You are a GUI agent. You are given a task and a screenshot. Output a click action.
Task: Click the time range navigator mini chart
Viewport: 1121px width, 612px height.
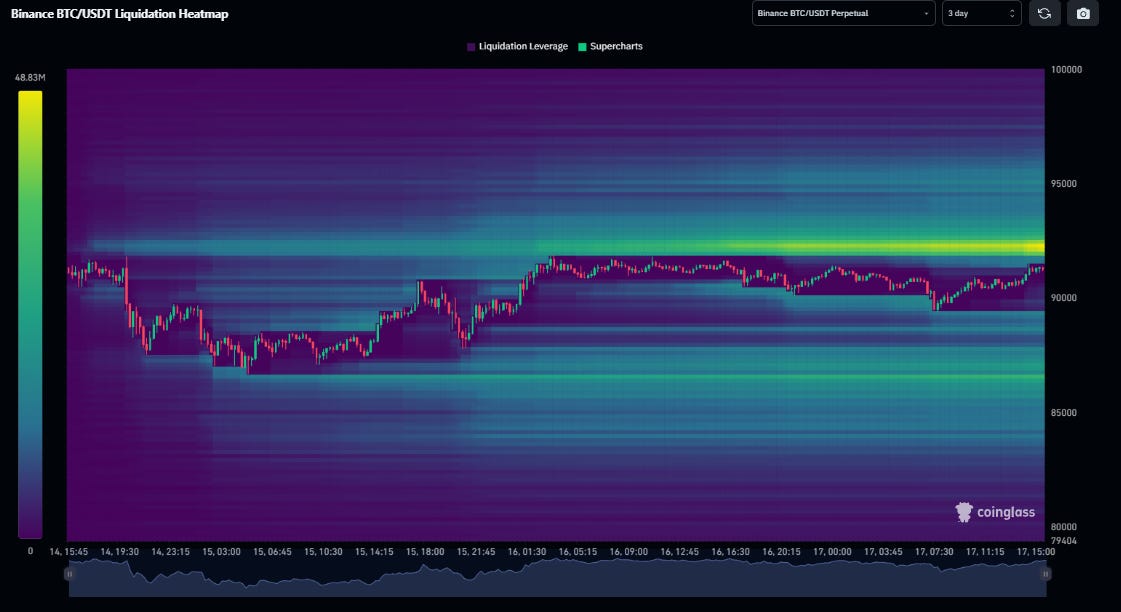click(x=557, y=578)
